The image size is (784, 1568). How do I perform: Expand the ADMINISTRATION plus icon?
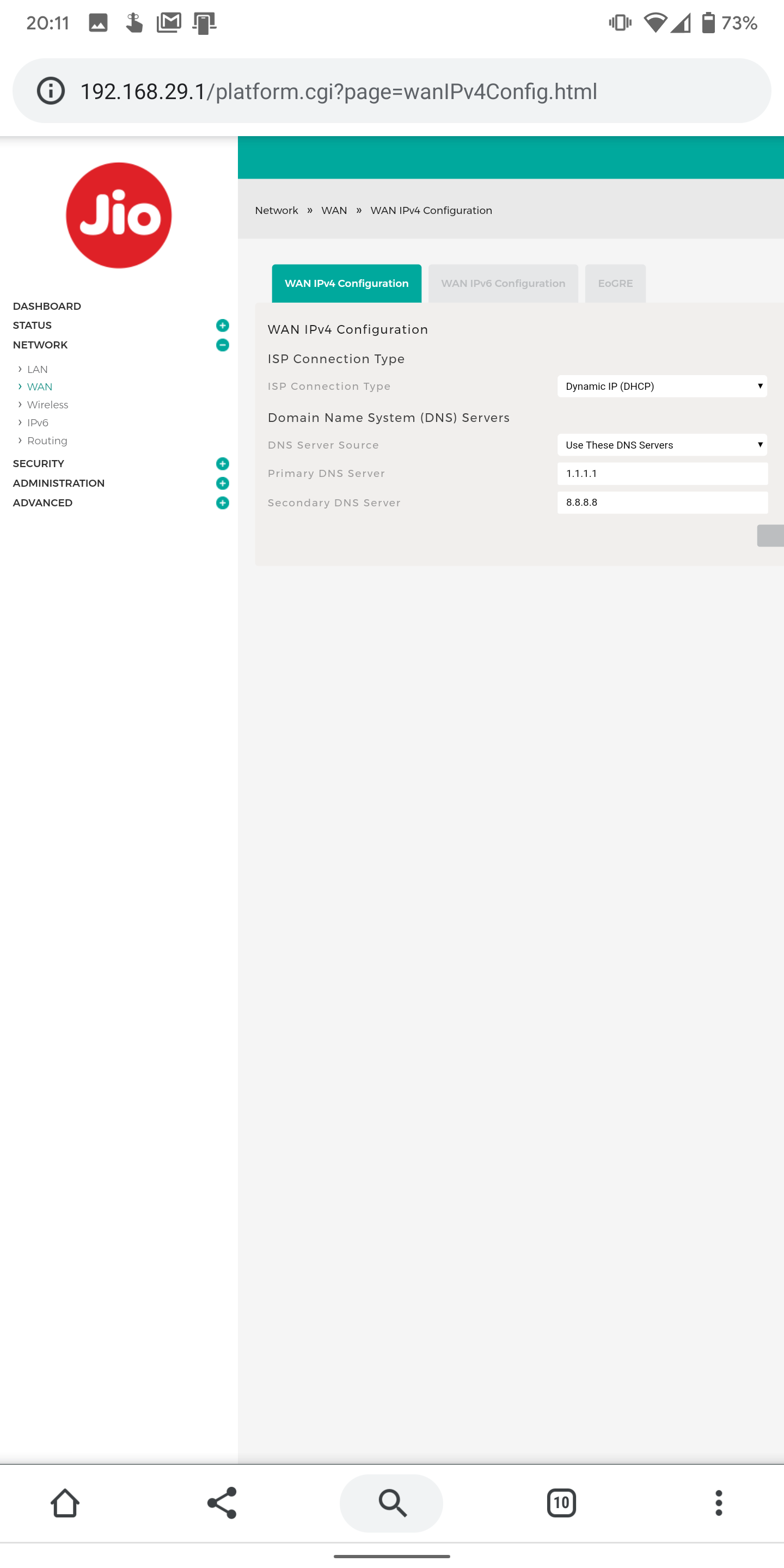click(222, 483)
